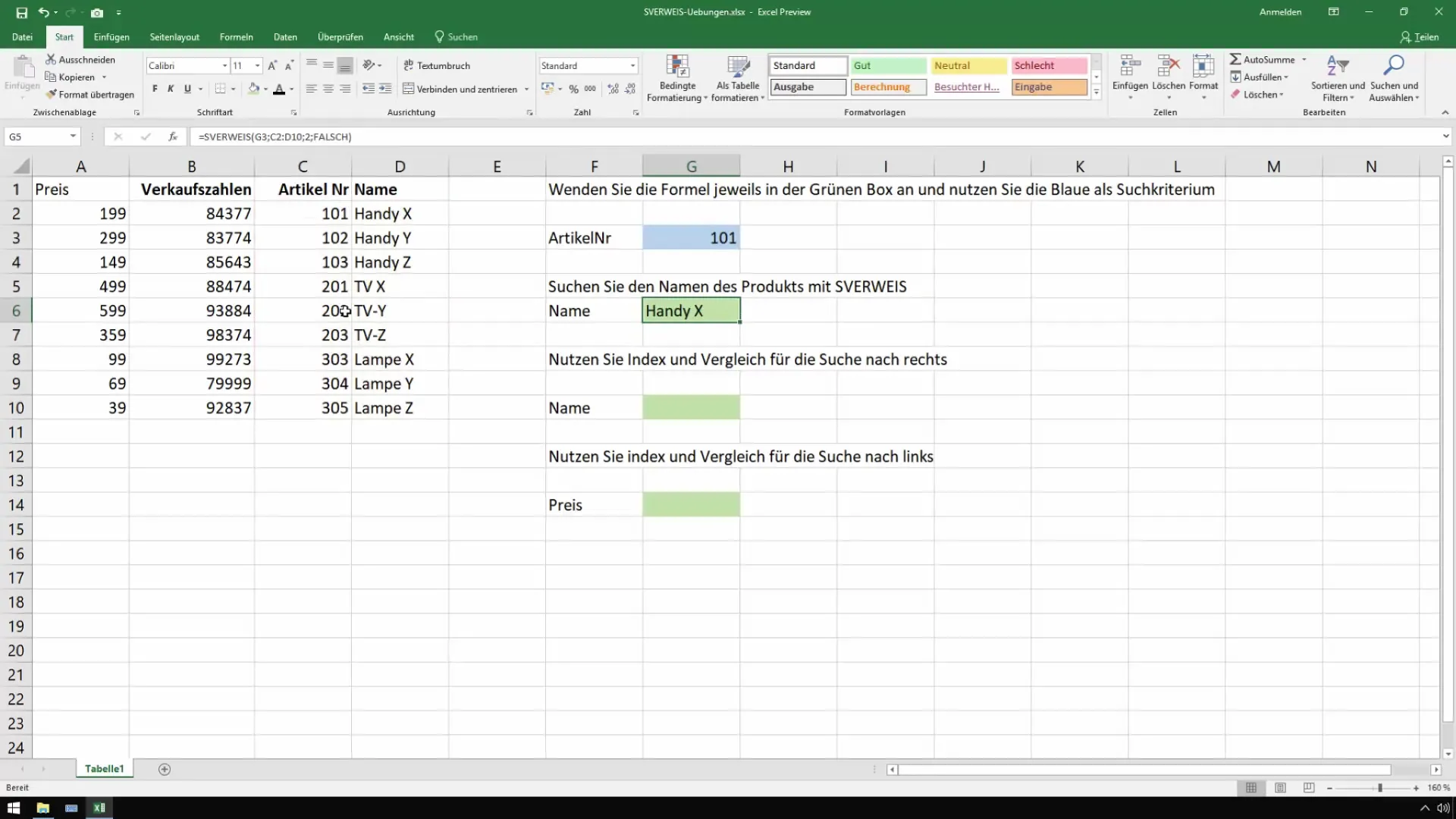The height and width of the screenshot is (819, 1456).
Task: Decrease indent using the outdent icon
Action: click(x=369, y=89)
